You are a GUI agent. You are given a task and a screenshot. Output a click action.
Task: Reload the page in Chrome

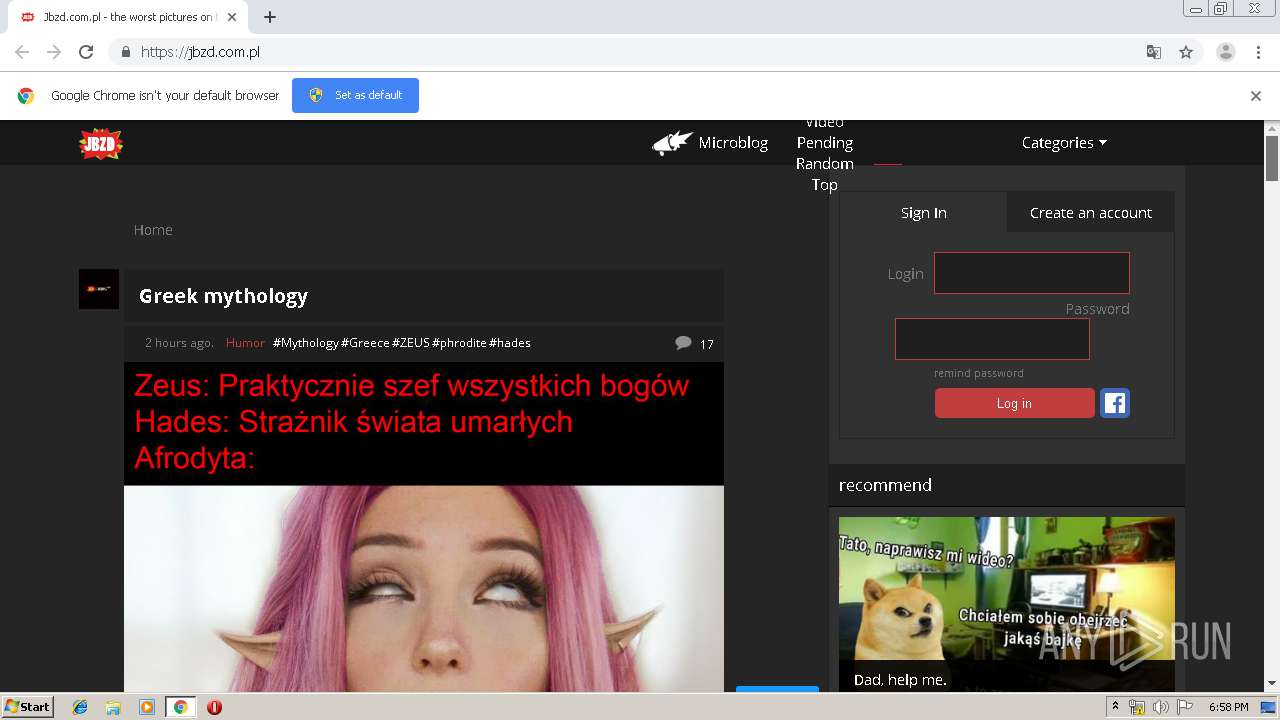[x=86, y=52]
